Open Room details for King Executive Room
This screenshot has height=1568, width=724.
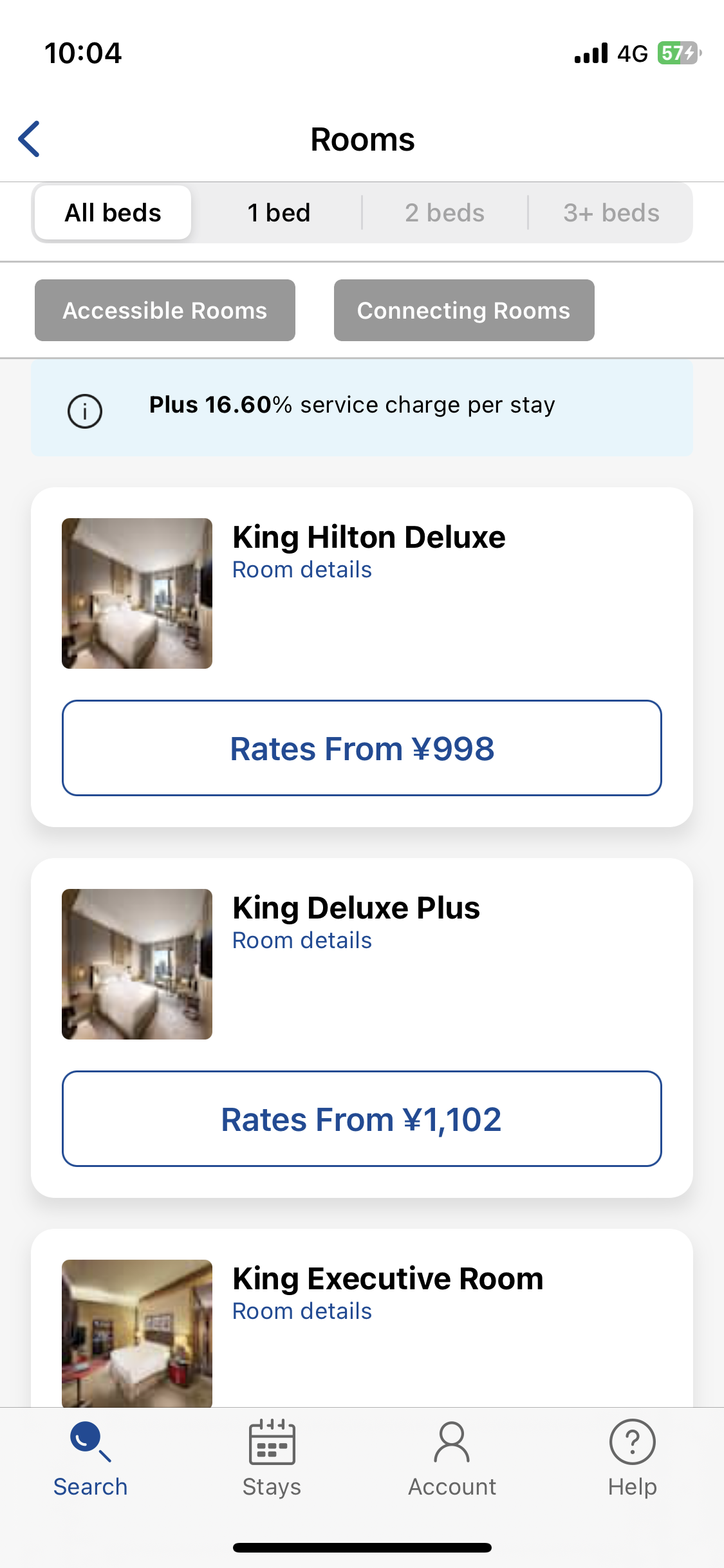click(302, 1311)
